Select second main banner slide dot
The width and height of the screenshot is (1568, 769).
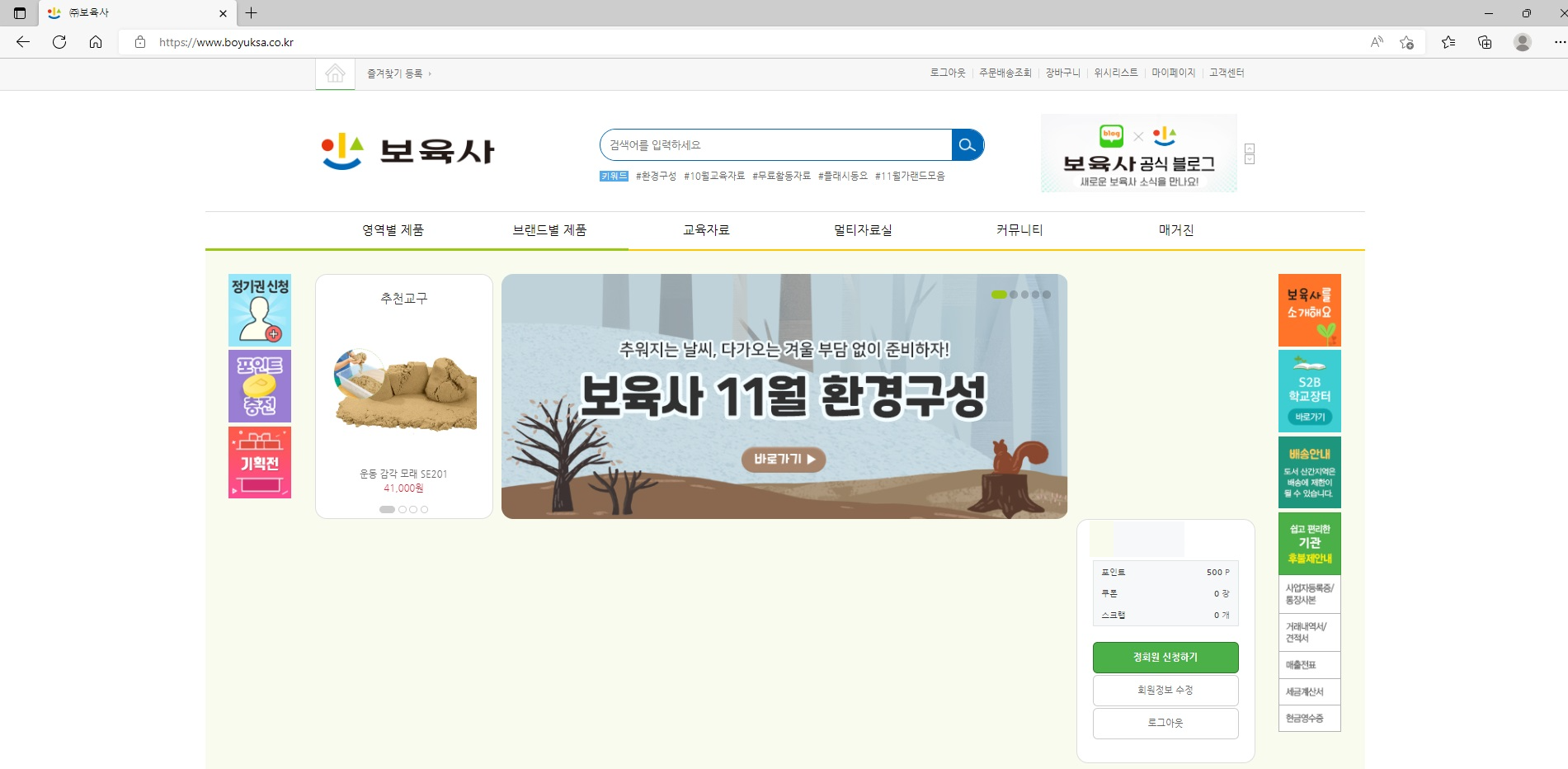coord(1014,295)
